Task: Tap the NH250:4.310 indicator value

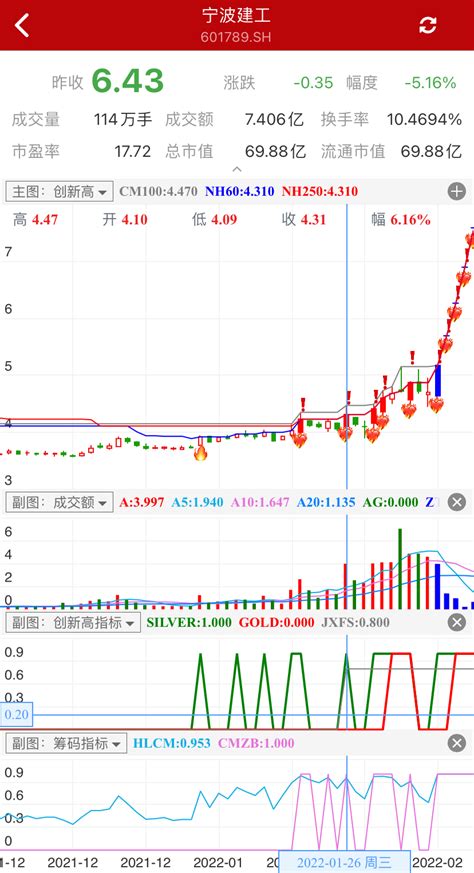Action: (x=320, y=192)
